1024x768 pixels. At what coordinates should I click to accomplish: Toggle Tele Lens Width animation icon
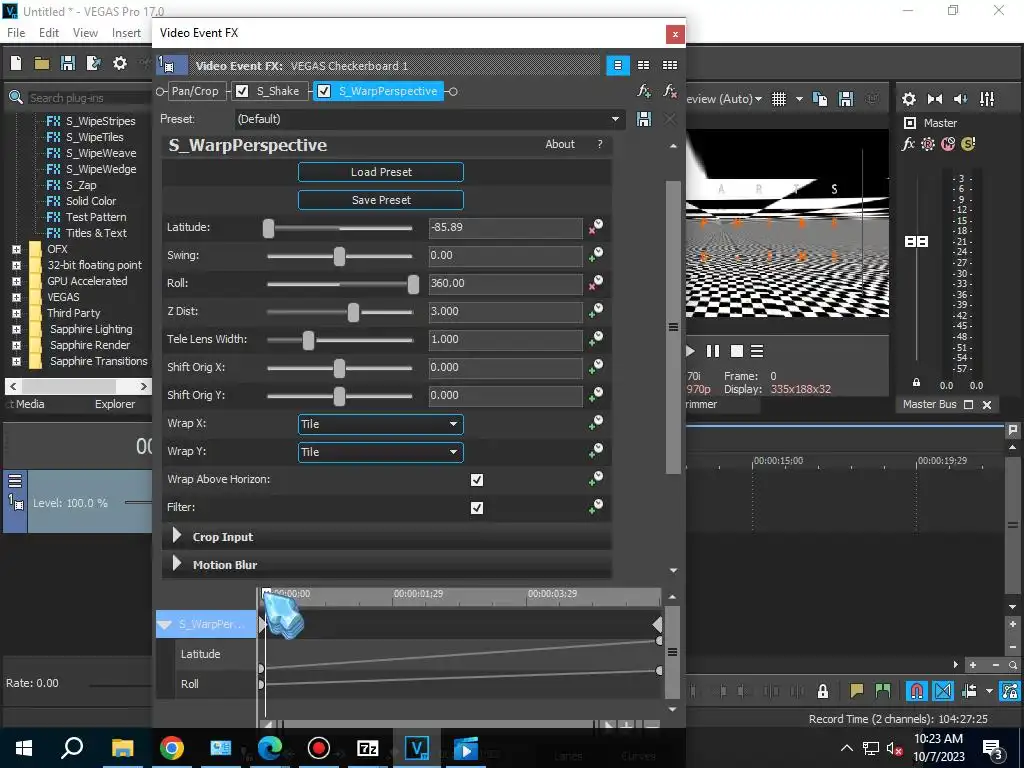click(596, 339)
